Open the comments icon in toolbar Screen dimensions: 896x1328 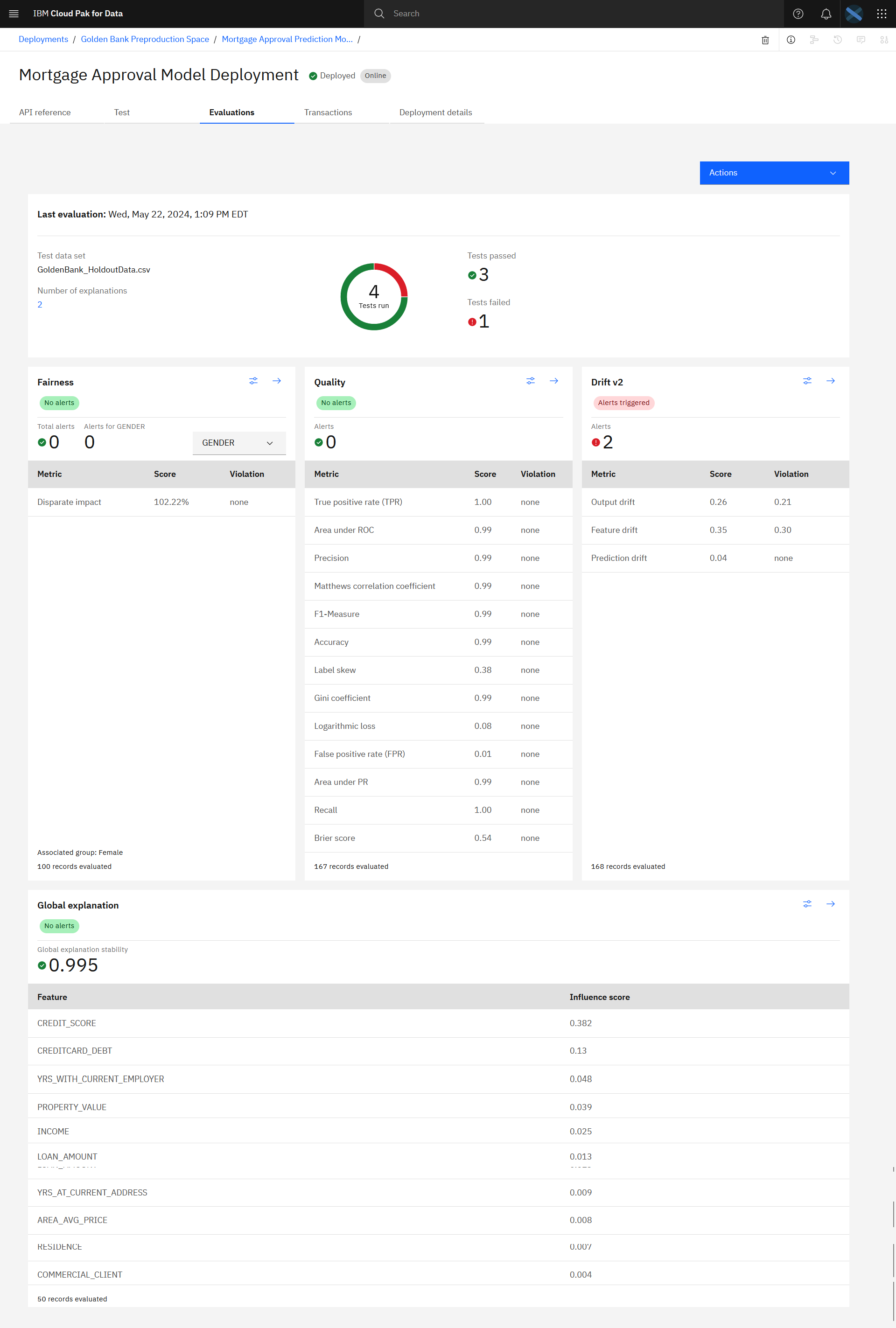tap(861, 39)
